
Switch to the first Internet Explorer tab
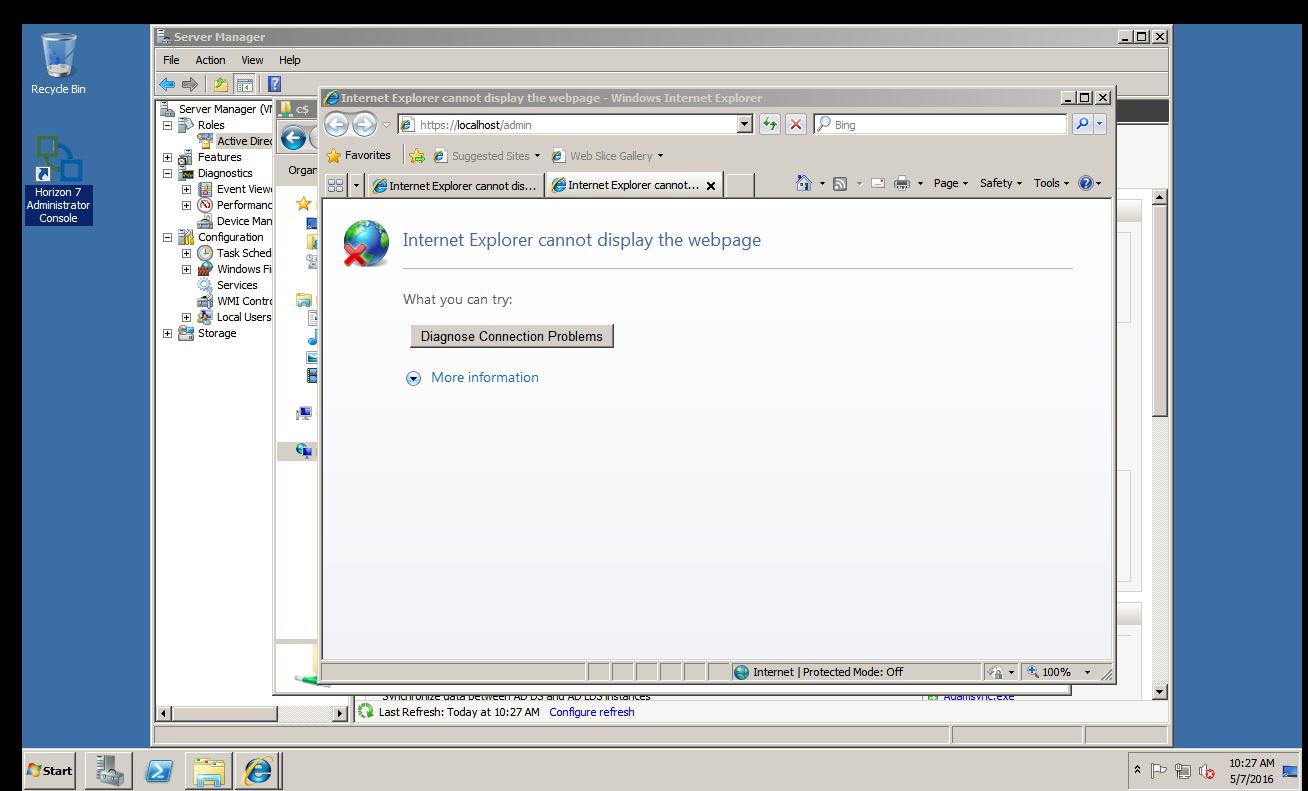click(455, 185)
